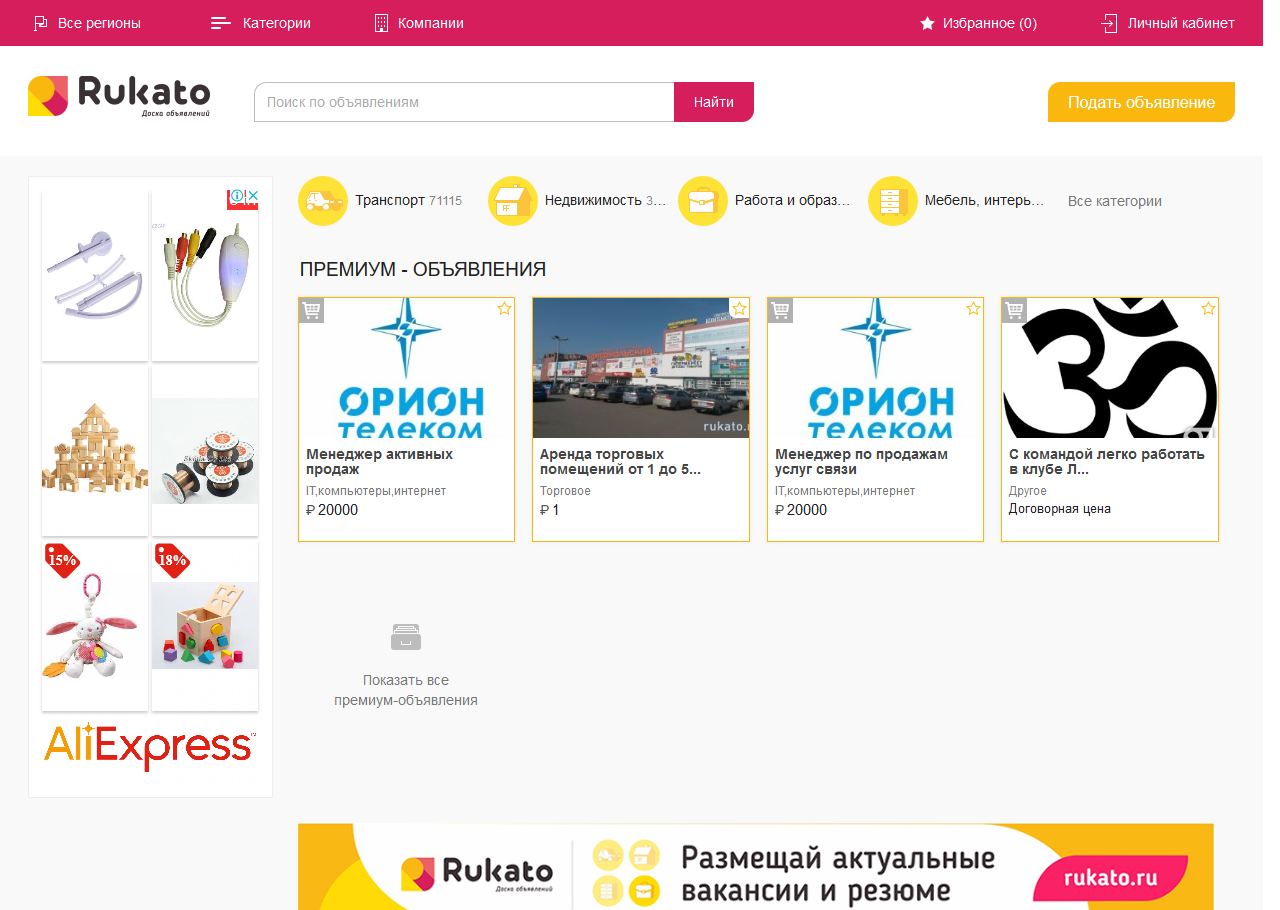
Task: Open the Transport category icon
Action: [323, 201]
